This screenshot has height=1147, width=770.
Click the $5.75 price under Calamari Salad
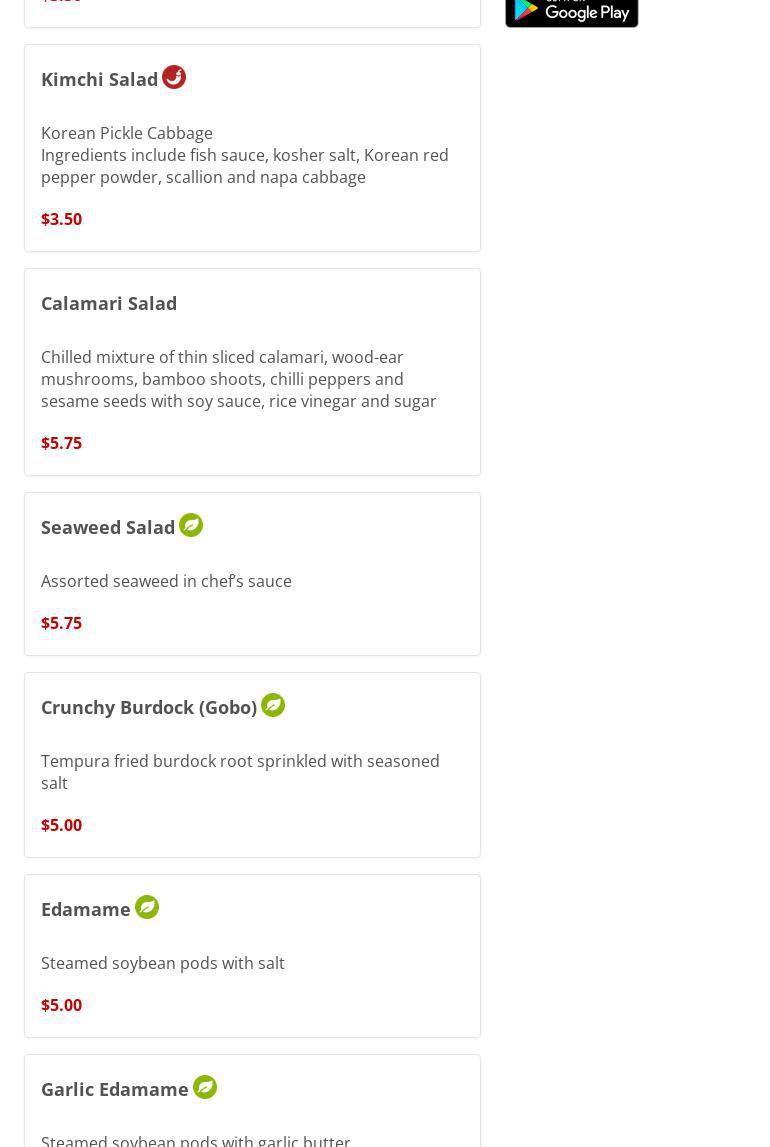coord(62,443)
